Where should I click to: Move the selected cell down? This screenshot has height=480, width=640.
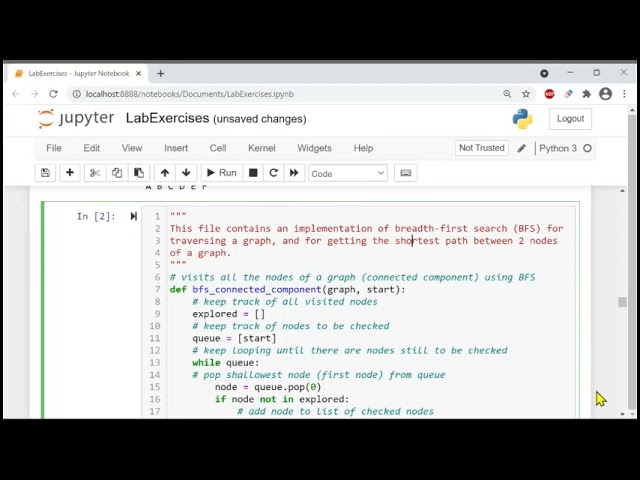186,173
